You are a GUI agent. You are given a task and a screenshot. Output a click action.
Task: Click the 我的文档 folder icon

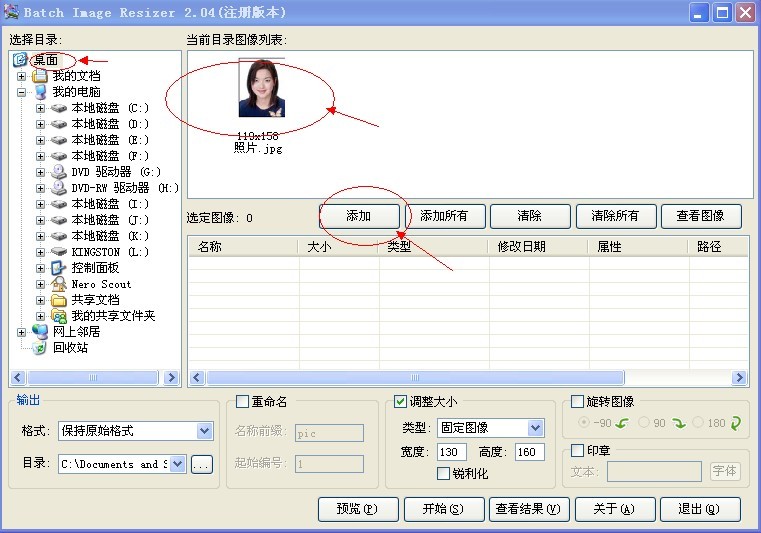pyautogui.click(x=40, y=76)
